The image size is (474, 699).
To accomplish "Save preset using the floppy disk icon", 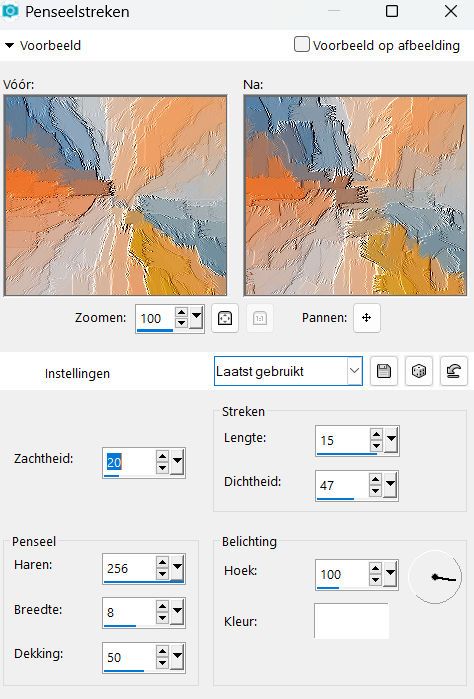I will tap(383, 371).
